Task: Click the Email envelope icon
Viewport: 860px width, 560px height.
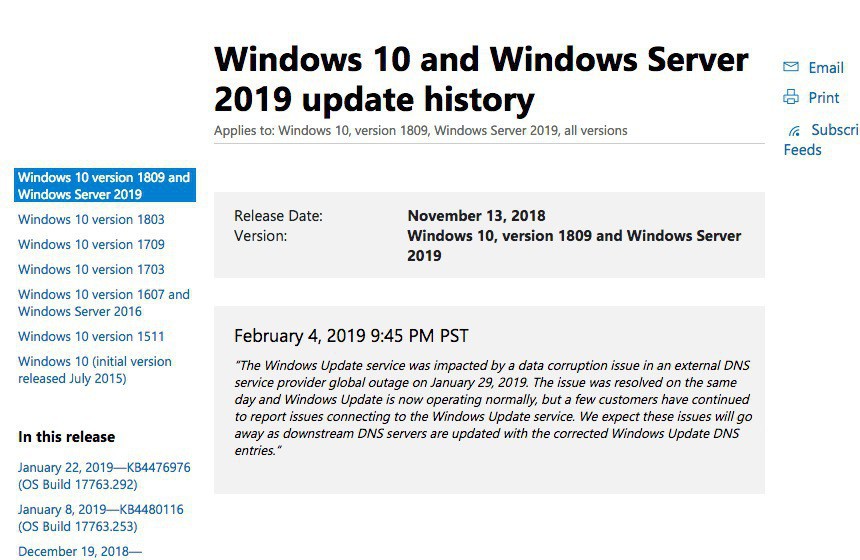Action: pyautogui.click(x=791, y=67)
